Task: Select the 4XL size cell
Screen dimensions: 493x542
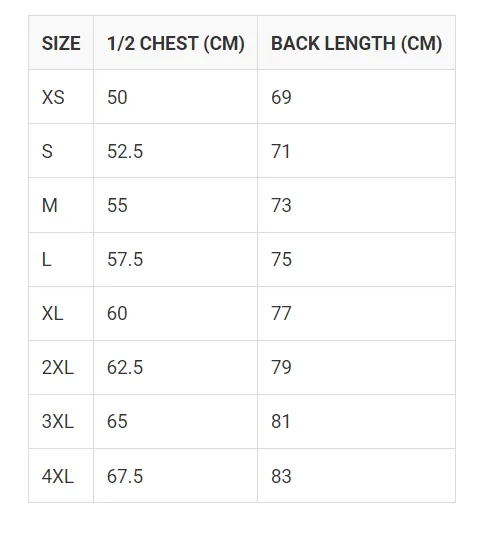Action: (x=61, y=476)
